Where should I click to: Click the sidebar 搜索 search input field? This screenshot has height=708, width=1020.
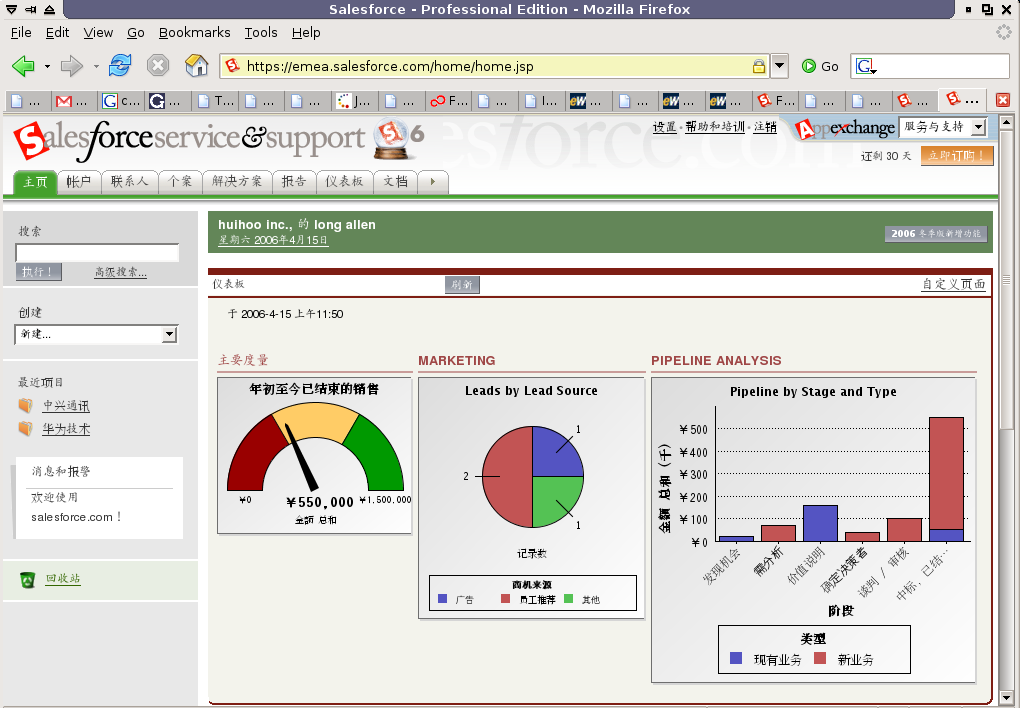(x=97, y=253)
